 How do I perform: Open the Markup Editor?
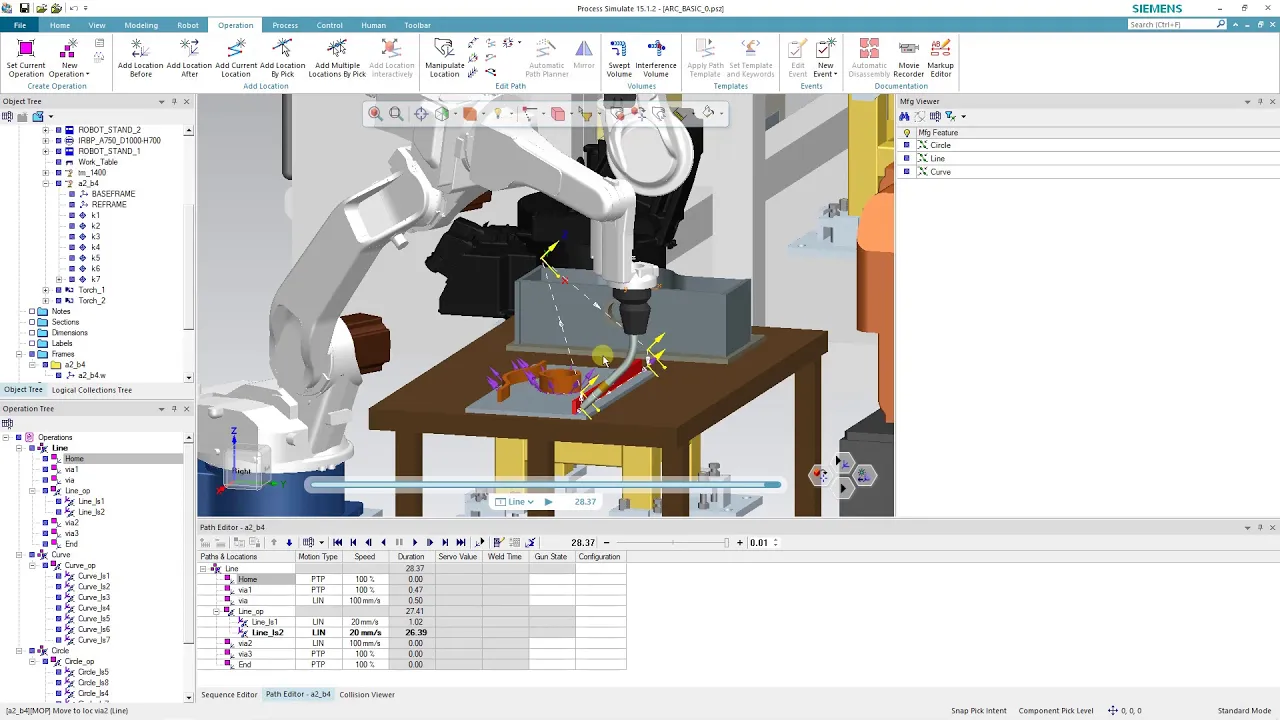(x=940, y=59)
